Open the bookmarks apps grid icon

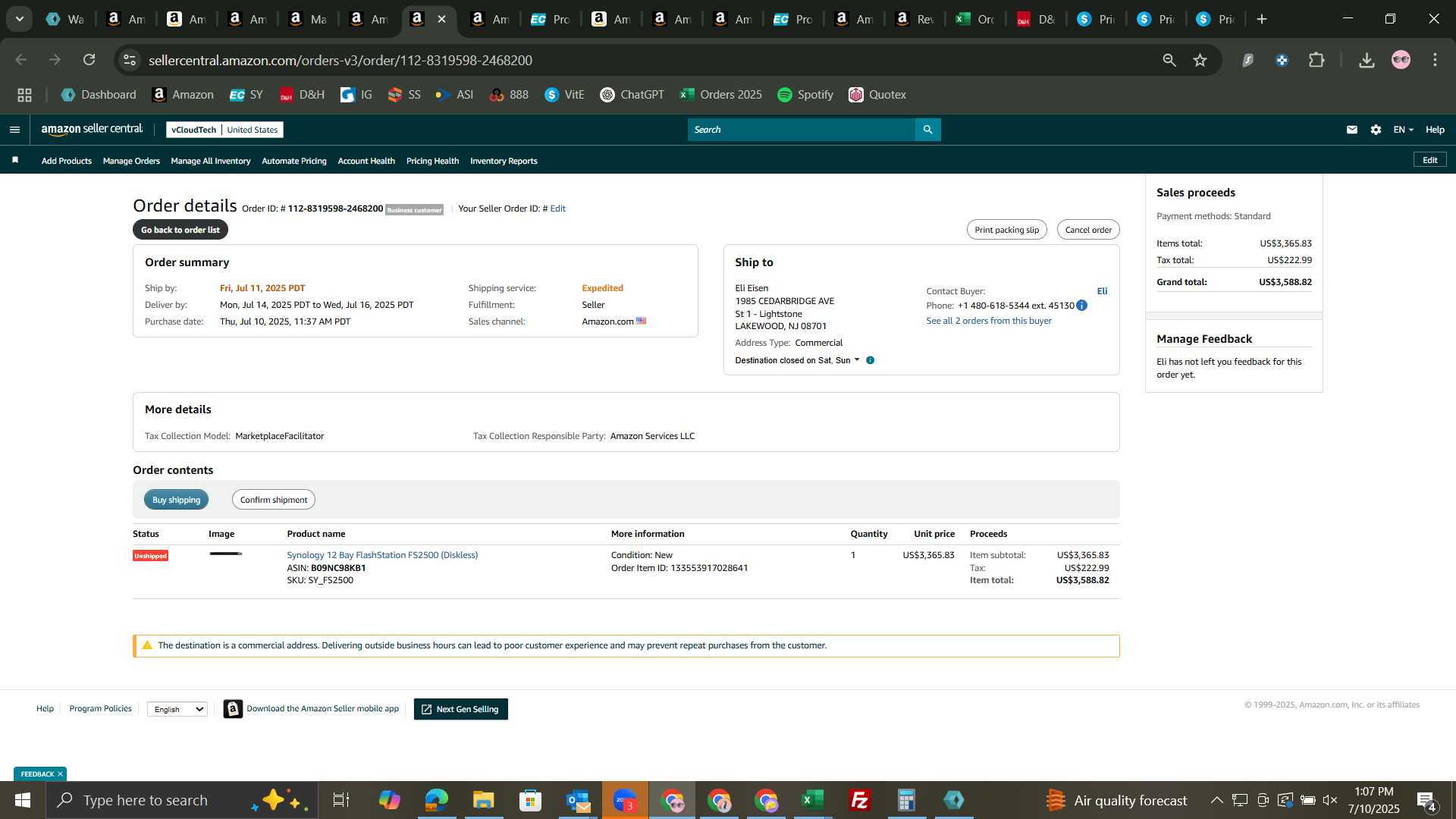[24, 95]
